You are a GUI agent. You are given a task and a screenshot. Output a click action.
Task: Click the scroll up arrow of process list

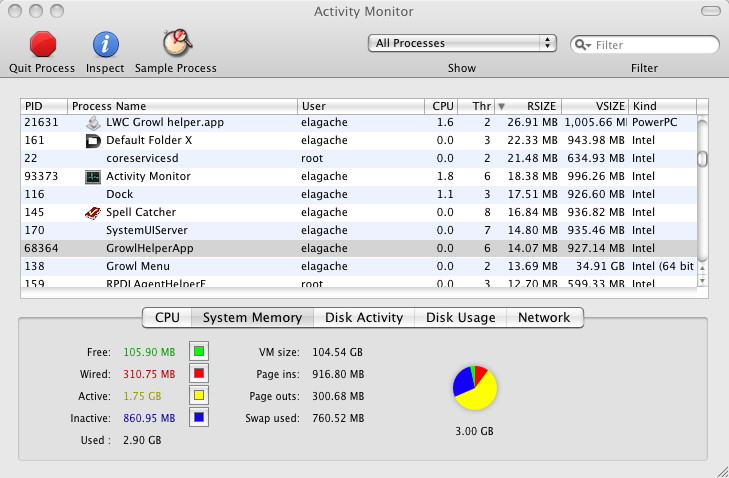[702, 268]
